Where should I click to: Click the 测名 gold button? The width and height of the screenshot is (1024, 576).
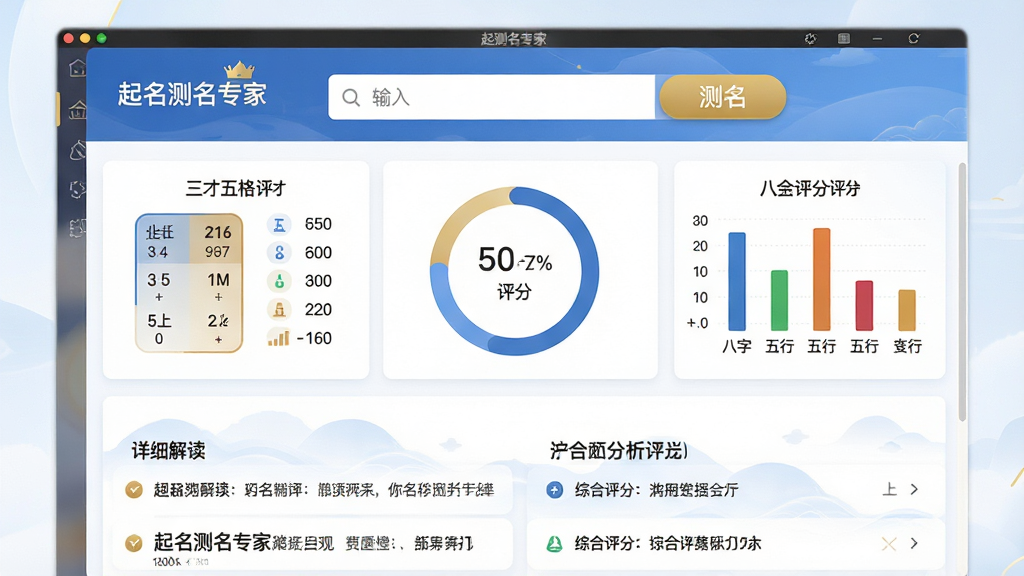point(722,97)
